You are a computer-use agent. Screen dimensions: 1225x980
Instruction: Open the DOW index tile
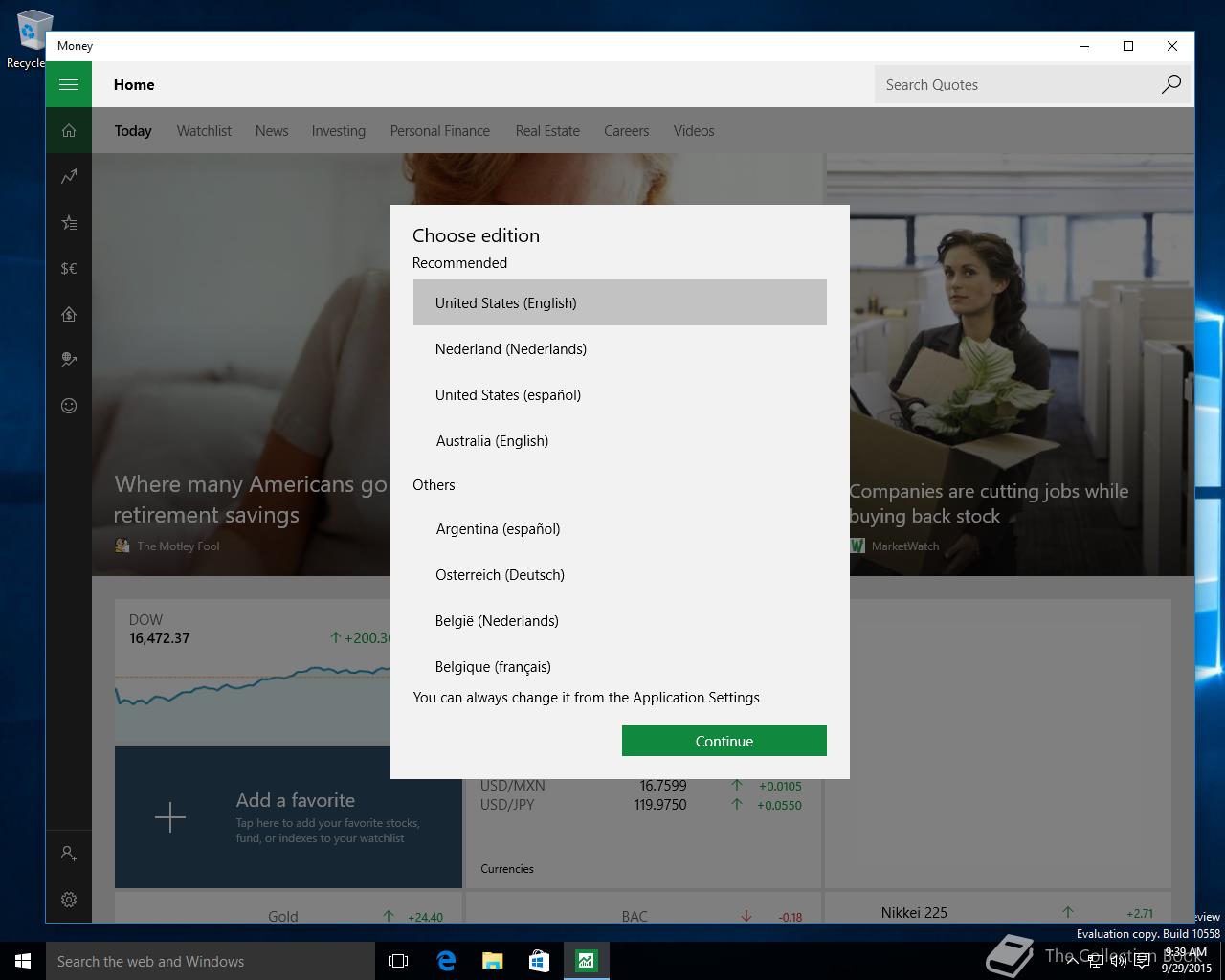click(x=253, y=672)
